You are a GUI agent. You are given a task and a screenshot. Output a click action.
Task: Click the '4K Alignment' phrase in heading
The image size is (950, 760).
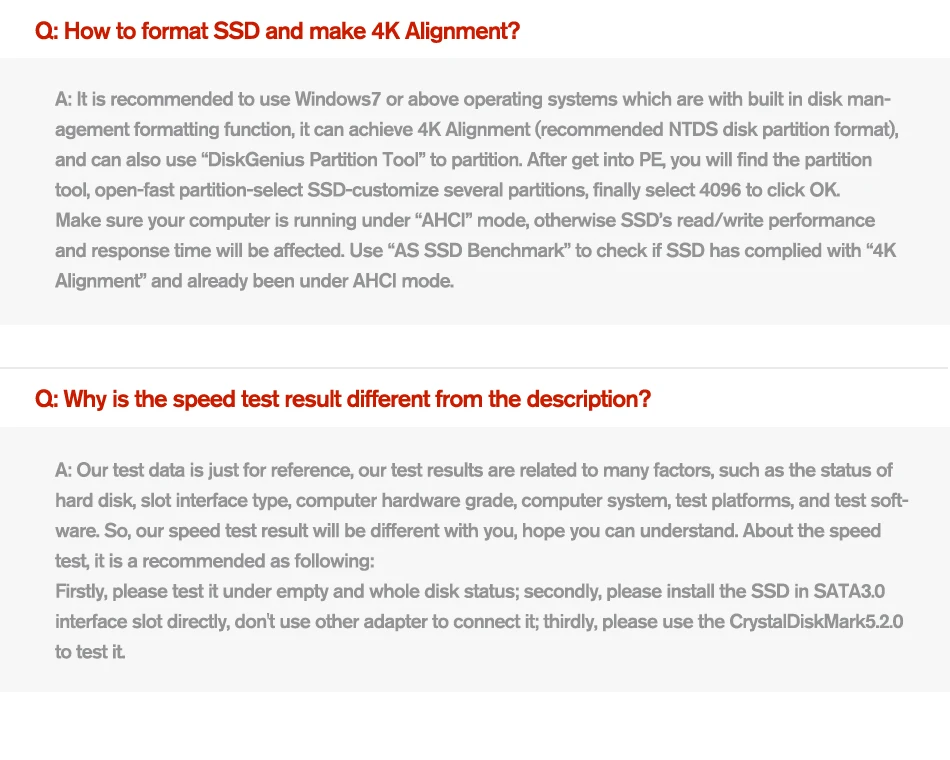click(x=445, y=31)
